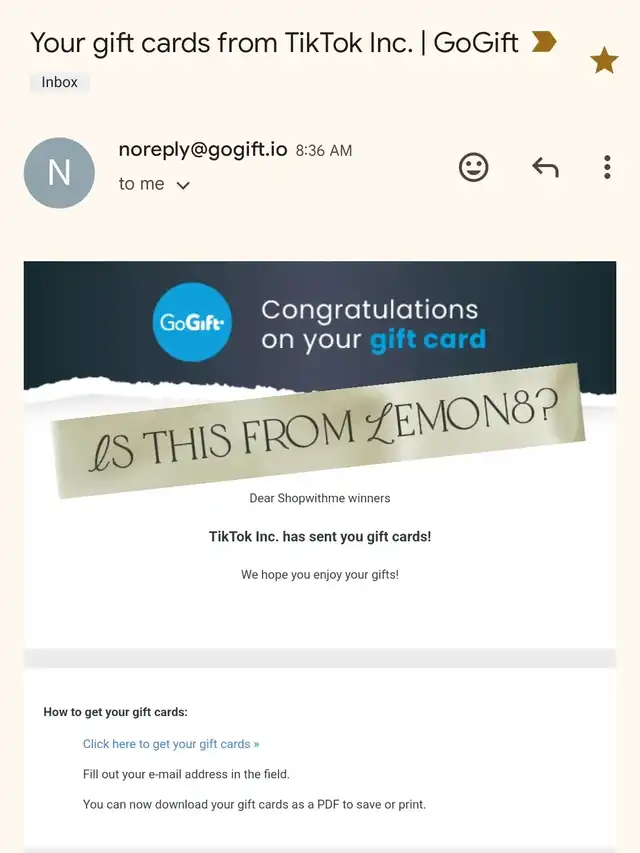The image size is (640, 853).
Task: Click the blue GoGift logo circle
Action: [192, 322]
